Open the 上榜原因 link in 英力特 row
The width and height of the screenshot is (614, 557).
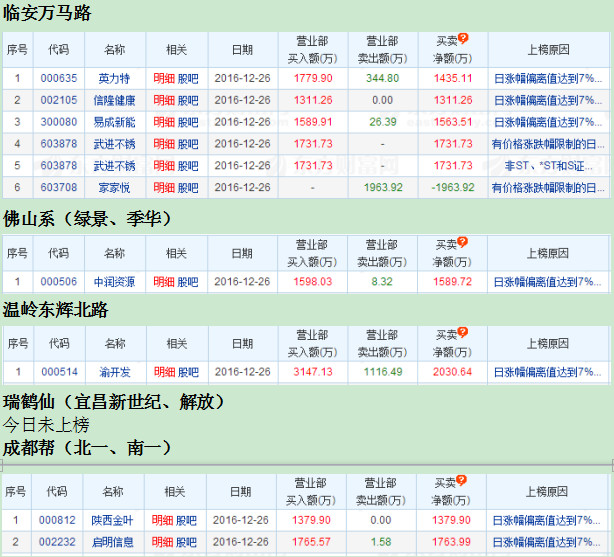tap(548, 79)
